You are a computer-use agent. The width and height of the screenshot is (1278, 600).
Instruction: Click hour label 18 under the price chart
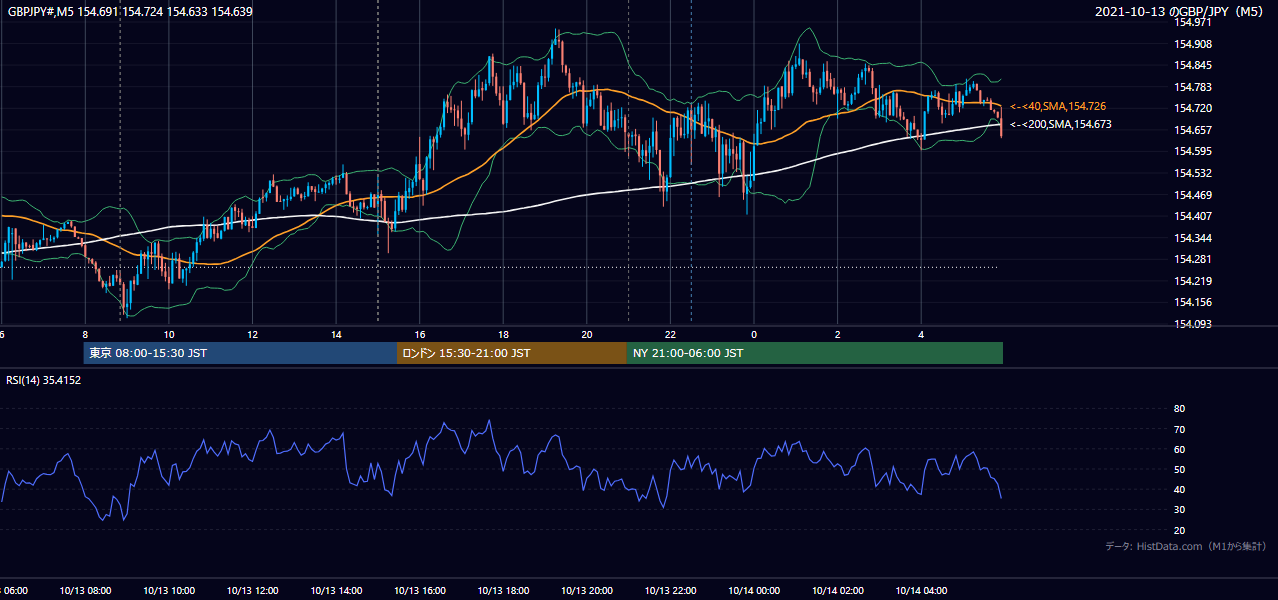503,334
